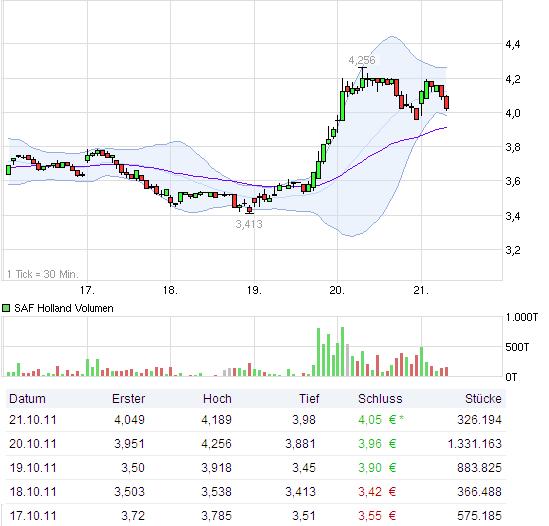This screenshot has height=526, width=549.
Task: Click the 20. date axis label
Action: [338, 290]
